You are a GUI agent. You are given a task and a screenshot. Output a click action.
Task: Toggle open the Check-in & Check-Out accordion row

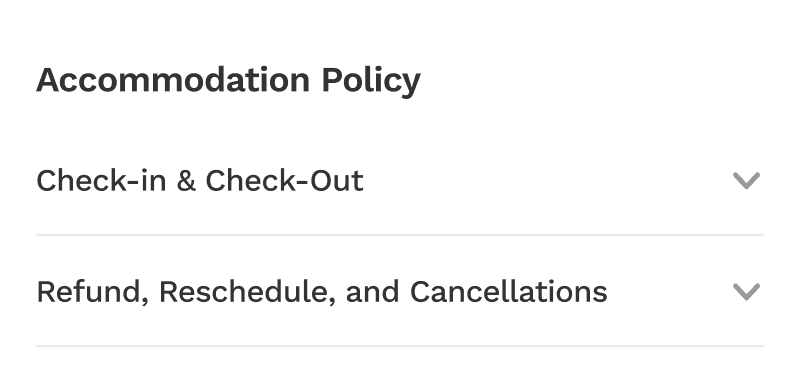point(400,181)
